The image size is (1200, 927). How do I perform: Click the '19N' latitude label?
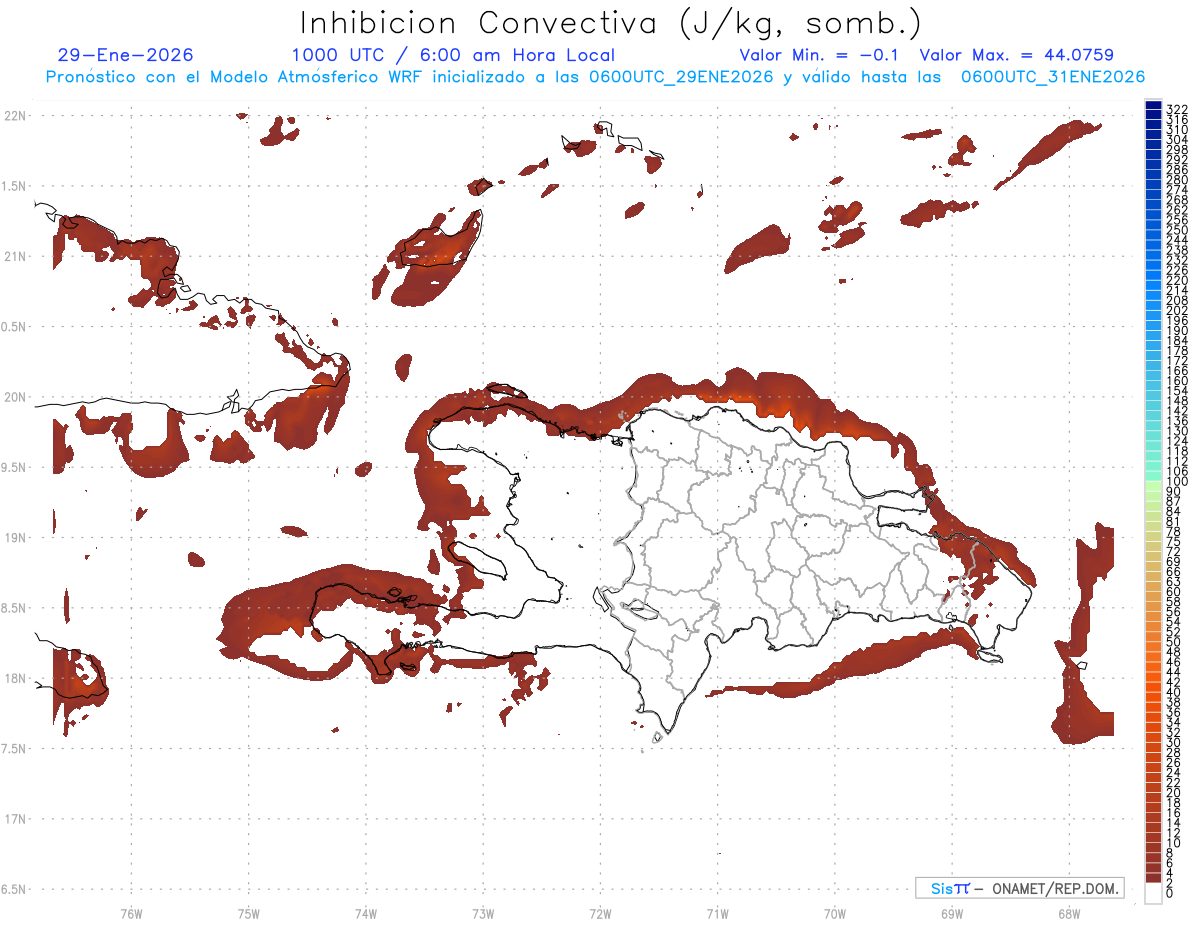pyautogui.click(x=15, y=538)
